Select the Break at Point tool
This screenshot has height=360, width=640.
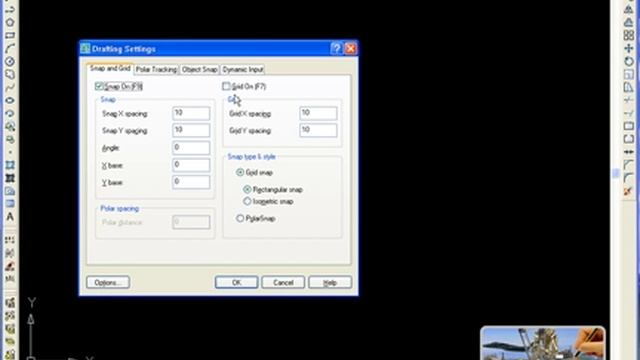click(629, 127)
